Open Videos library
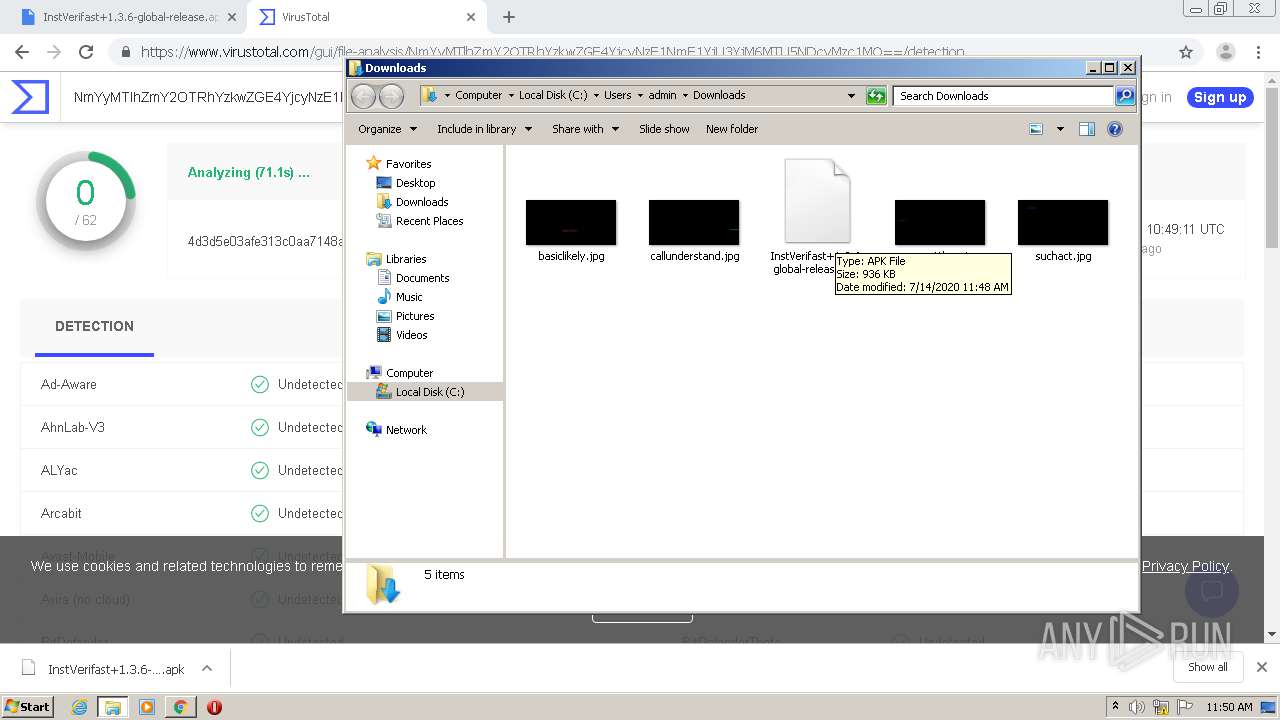The width and height of the screenshot is (1280, 720). coord(411,335)
